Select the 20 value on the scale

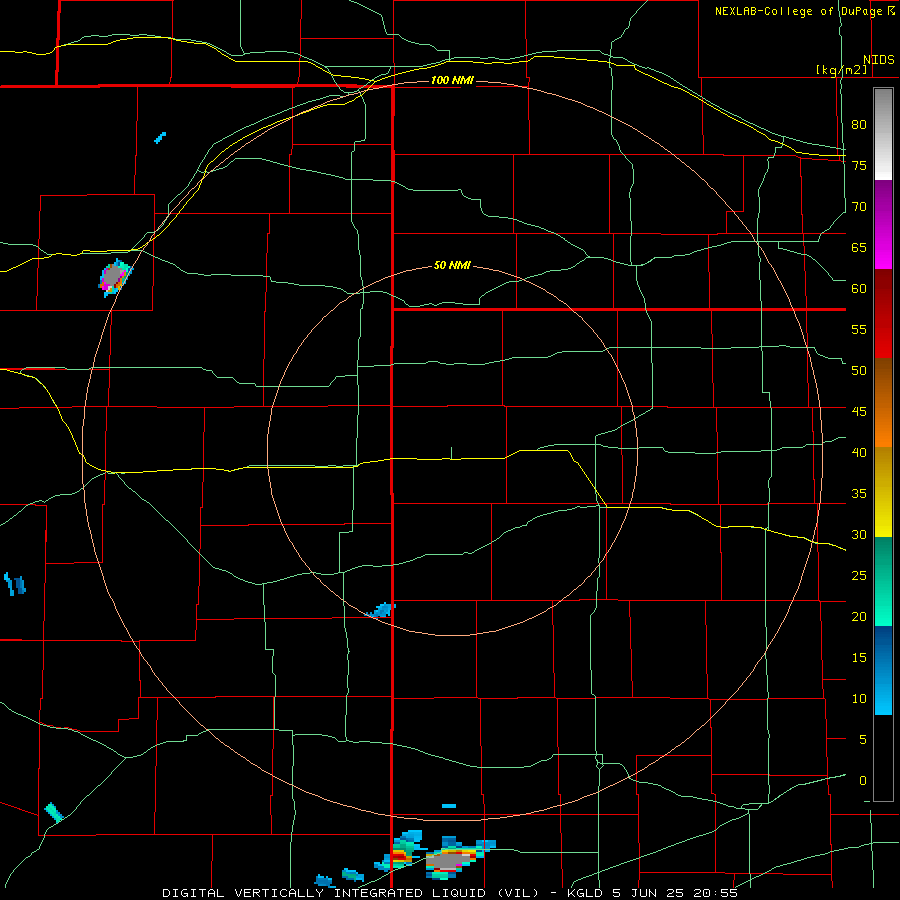(859, 617)
